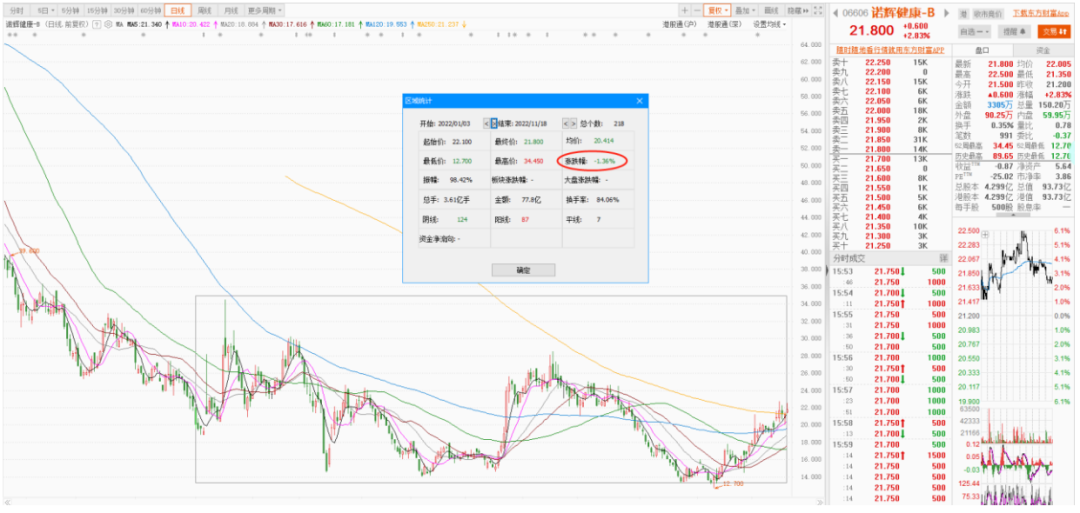Screen dimensions: 1080x513
Task: Expand the 更多周期 dropdown
Action: point(265,10)
